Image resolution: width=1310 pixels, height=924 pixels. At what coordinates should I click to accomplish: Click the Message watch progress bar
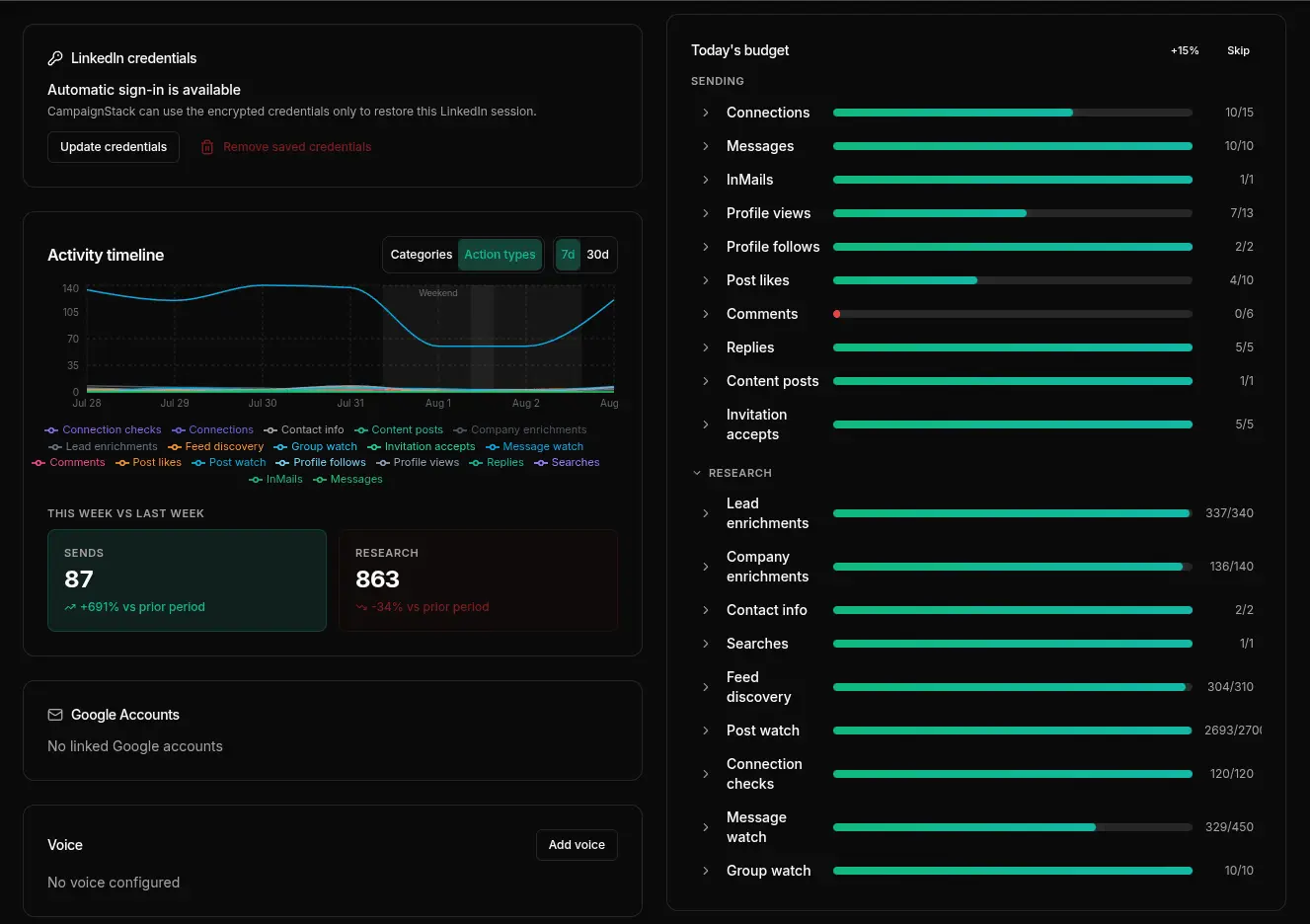(1013, 827)
